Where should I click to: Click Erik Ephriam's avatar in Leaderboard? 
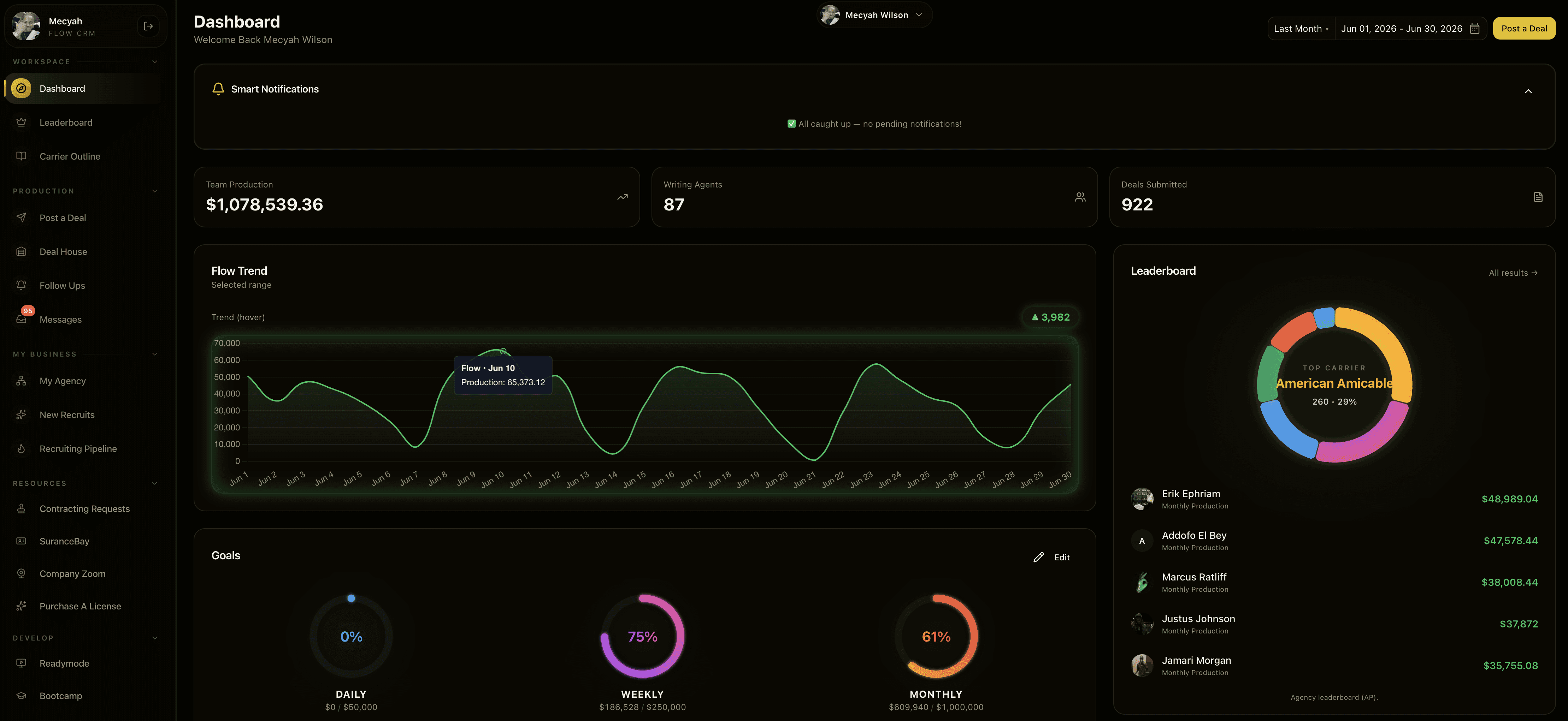pyautogui.click(x=1142, y=499)
